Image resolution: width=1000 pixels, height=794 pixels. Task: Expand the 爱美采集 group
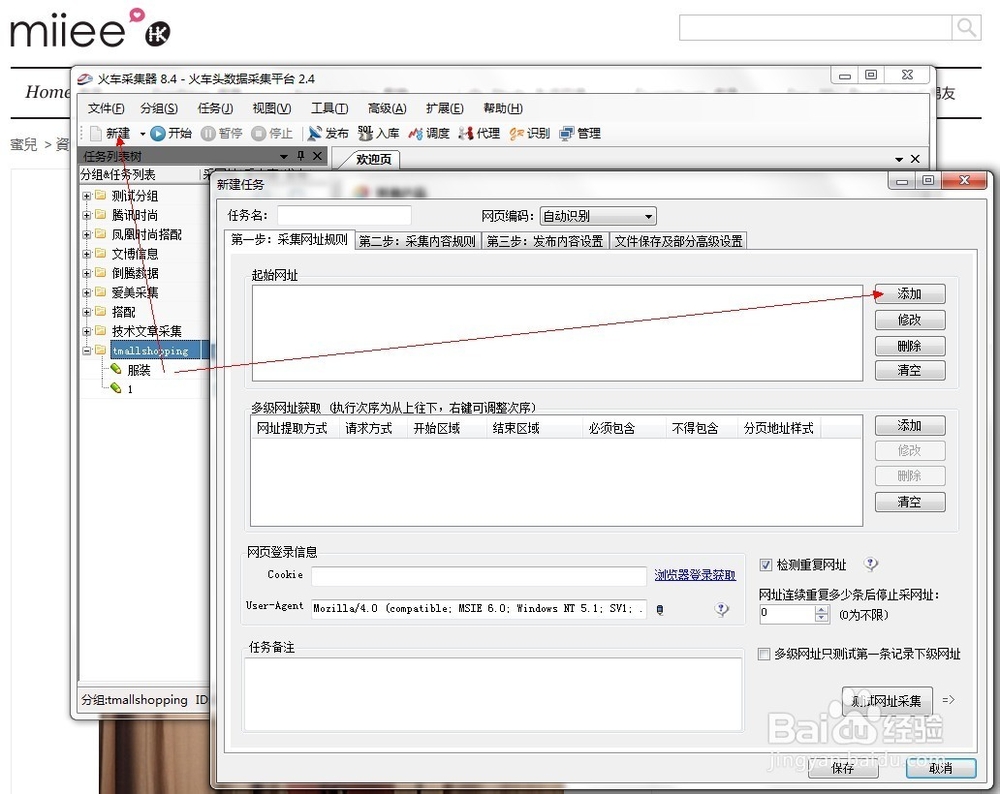point(86,293)
